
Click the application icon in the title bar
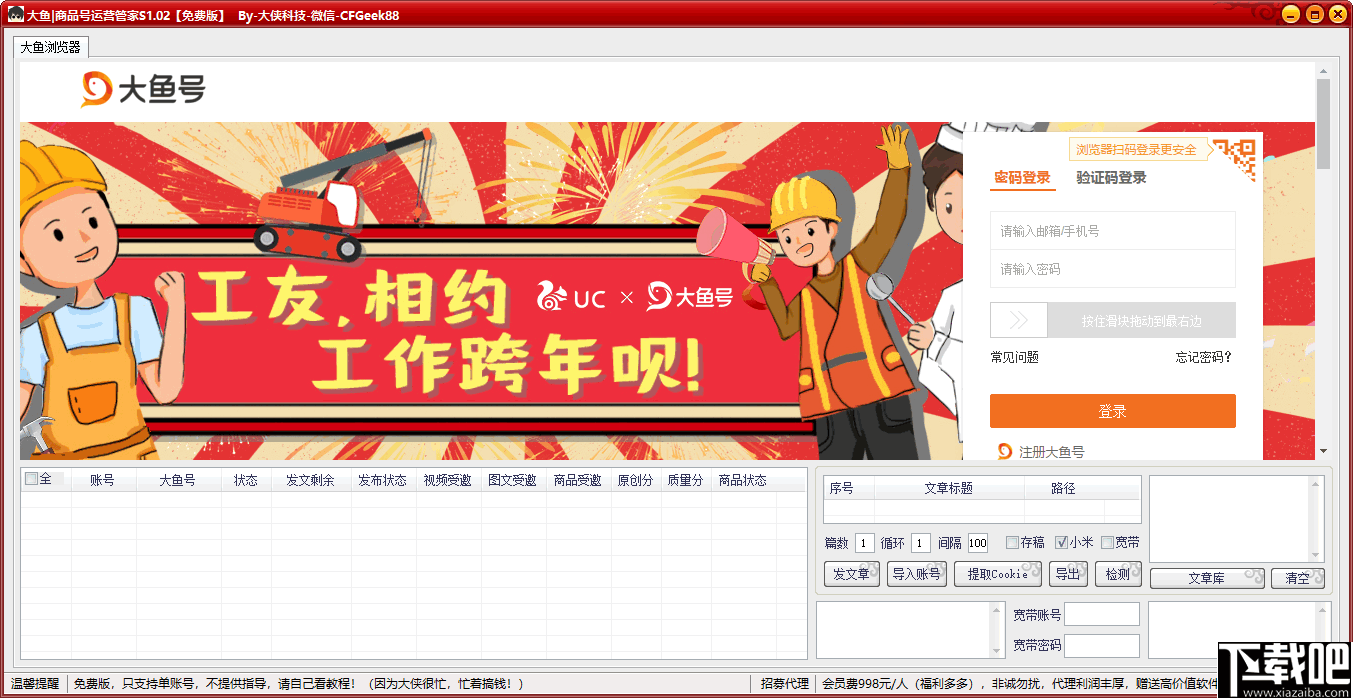(14, 14)
